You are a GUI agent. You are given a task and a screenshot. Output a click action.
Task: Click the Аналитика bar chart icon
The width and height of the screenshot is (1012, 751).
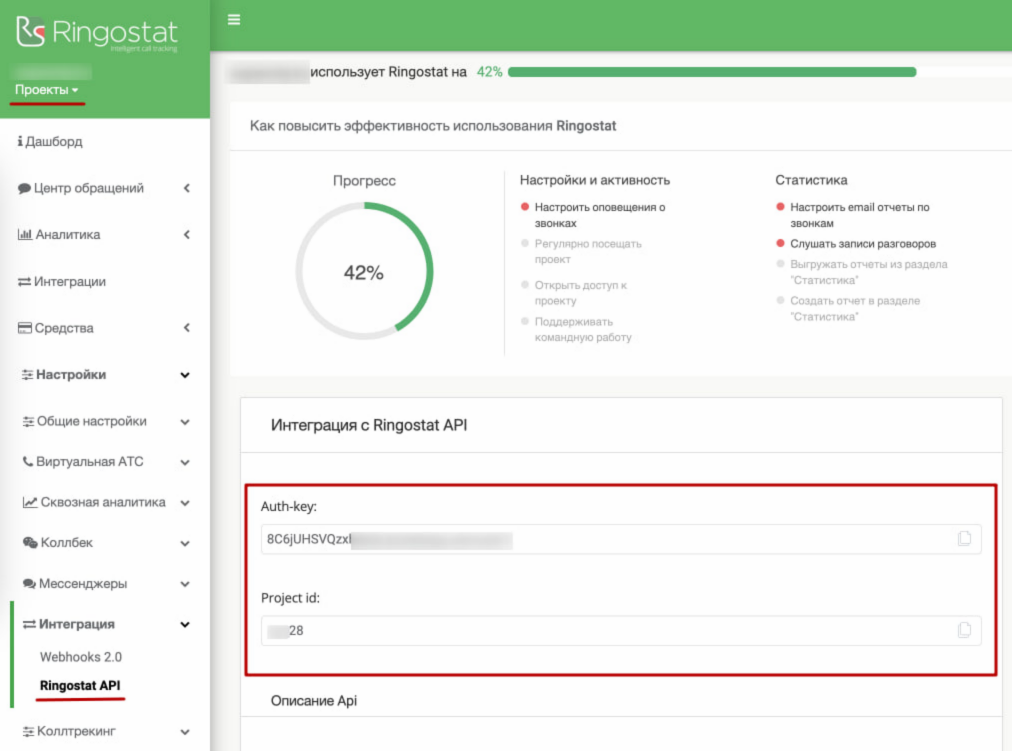pyautogui.click(x=25, y=235)
